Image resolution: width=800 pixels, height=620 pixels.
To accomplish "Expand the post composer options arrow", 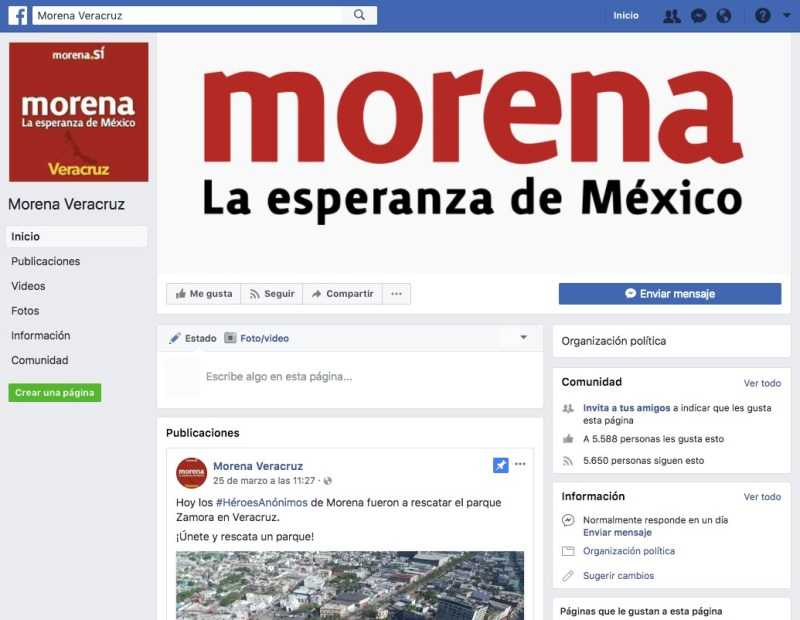I will 523,337.
